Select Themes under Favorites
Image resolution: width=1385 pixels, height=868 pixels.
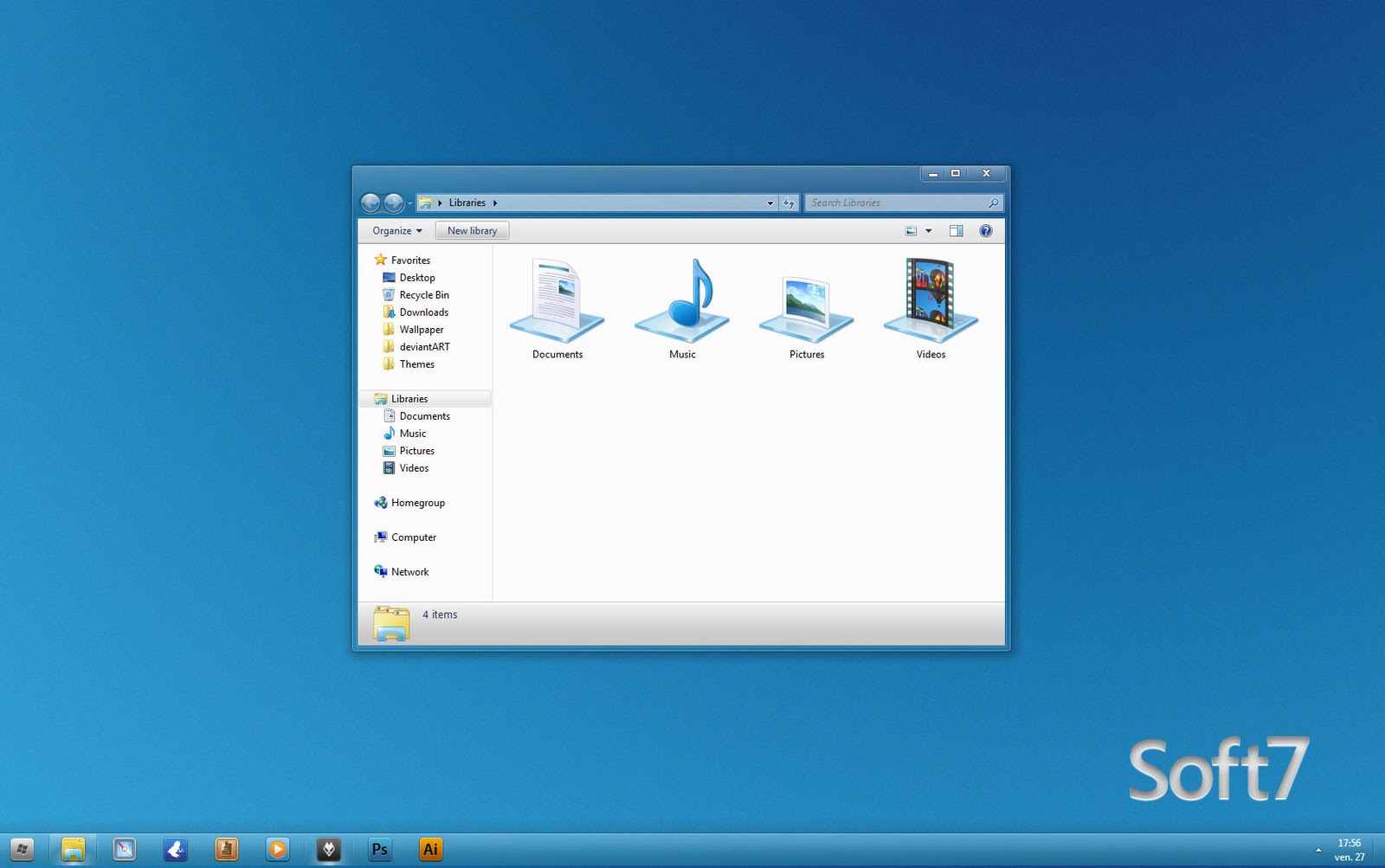(x=416, y=363)
